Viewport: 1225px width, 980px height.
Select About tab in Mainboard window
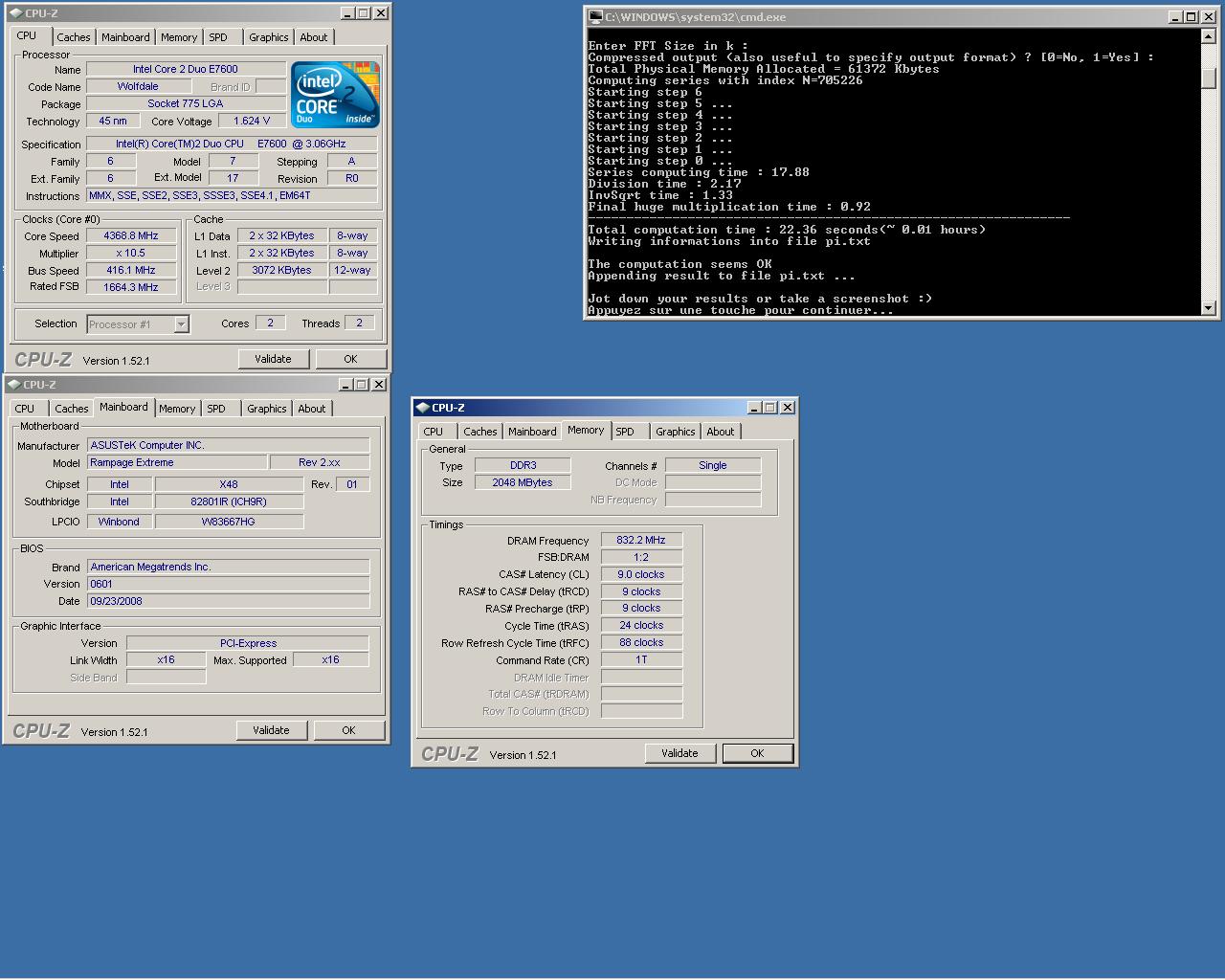click(311, 409)
